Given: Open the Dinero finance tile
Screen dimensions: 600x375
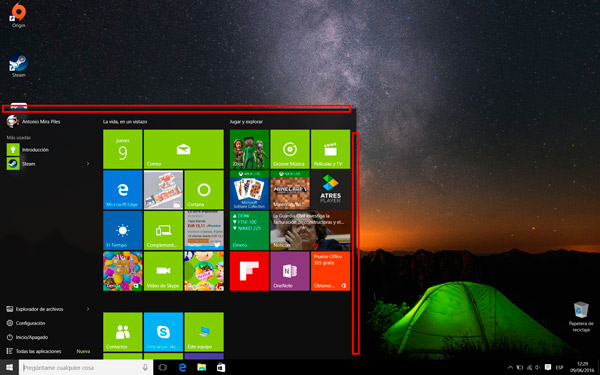Looking at the screenshot, I should coord(249,230).
